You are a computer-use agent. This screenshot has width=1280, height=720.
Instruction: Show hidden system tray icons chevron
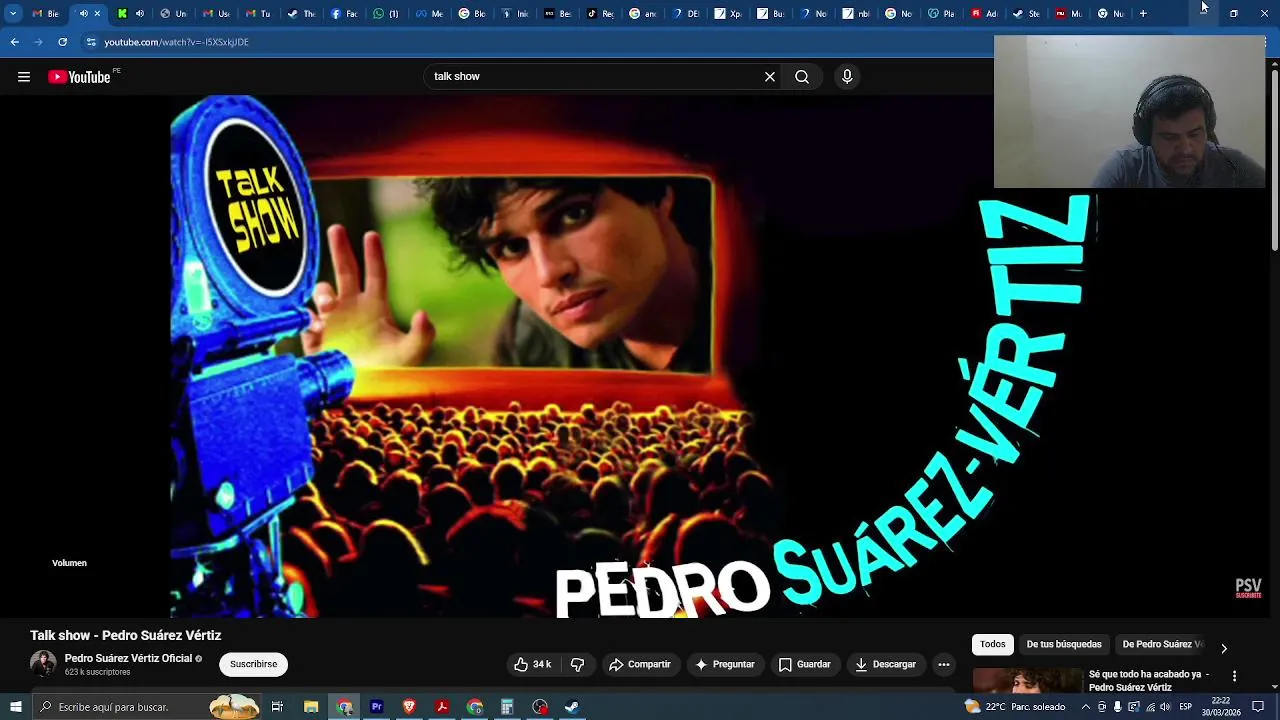click(1086, 707)
